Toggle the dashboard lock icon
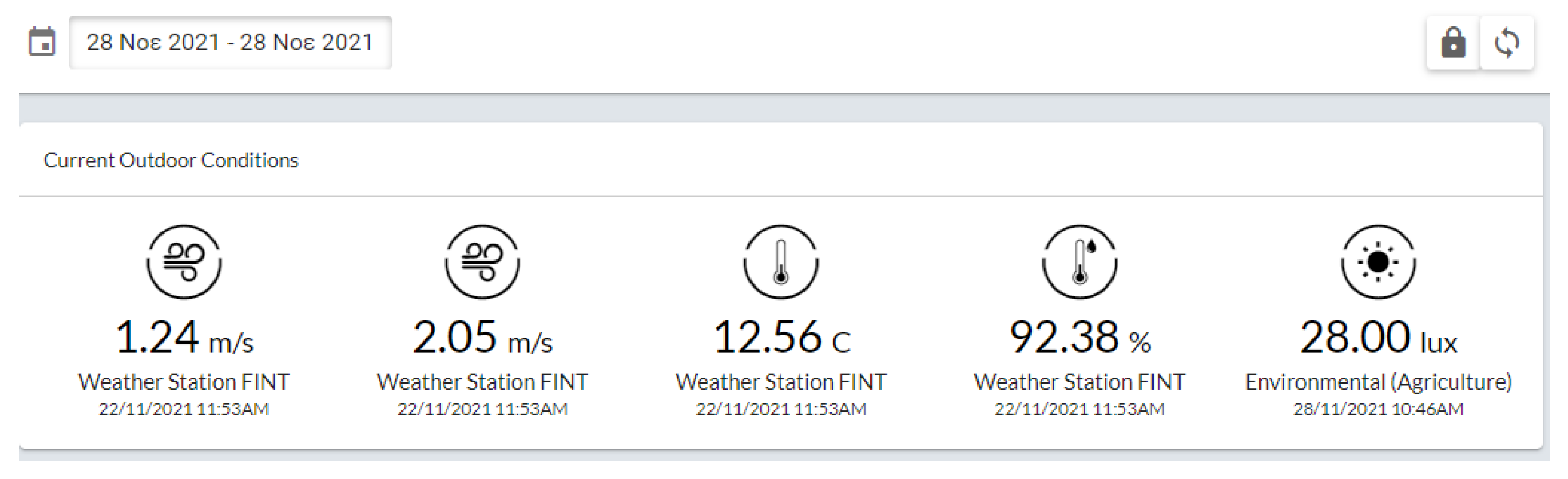Image resolution: width=1568 pixels, height=479 pixels. (x=1453, y=43)
